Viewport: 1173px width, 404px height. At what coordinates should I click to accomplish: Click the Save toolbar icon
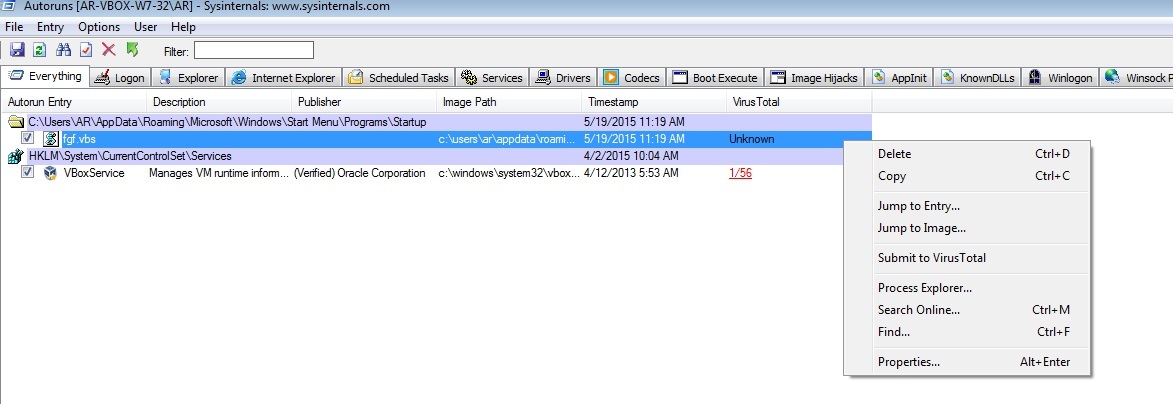click(x=17, y=50)
